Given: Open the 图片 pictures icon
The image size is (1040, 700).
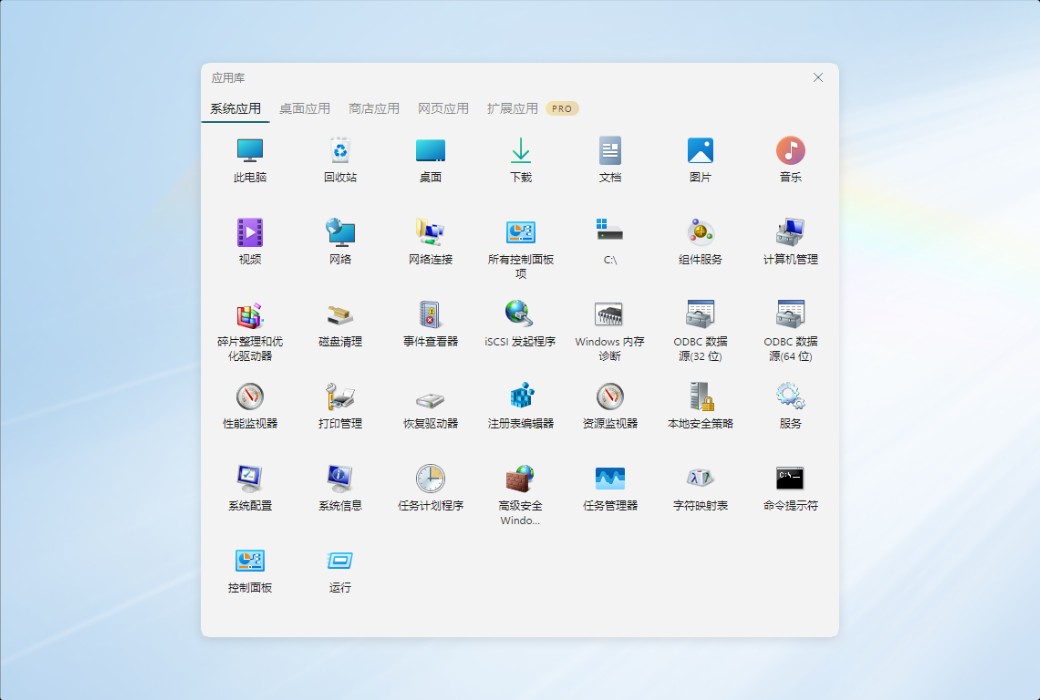Looking at the screenshot, I should [700, 151].
